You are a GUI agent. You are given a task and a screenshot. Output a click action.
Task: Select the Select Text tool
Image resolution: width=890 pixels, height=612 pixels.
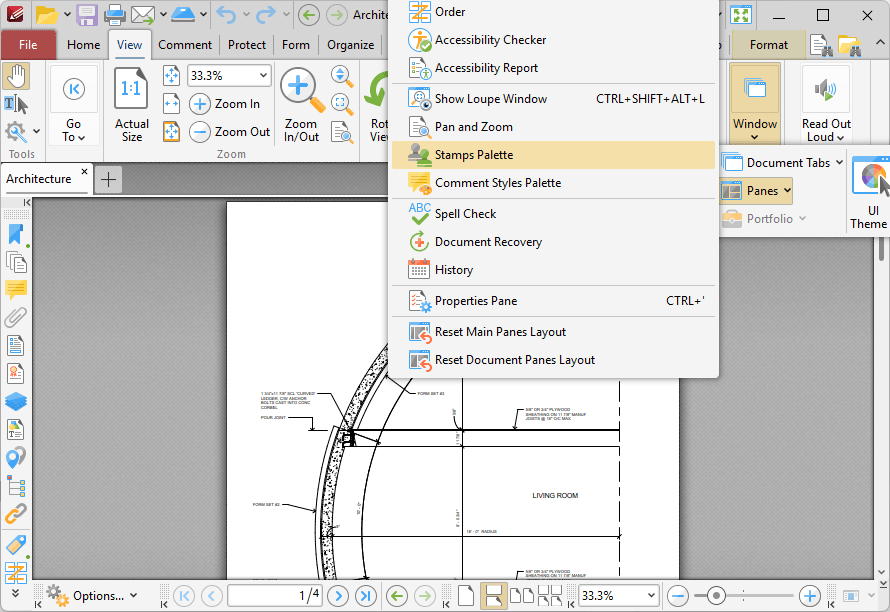16,104
